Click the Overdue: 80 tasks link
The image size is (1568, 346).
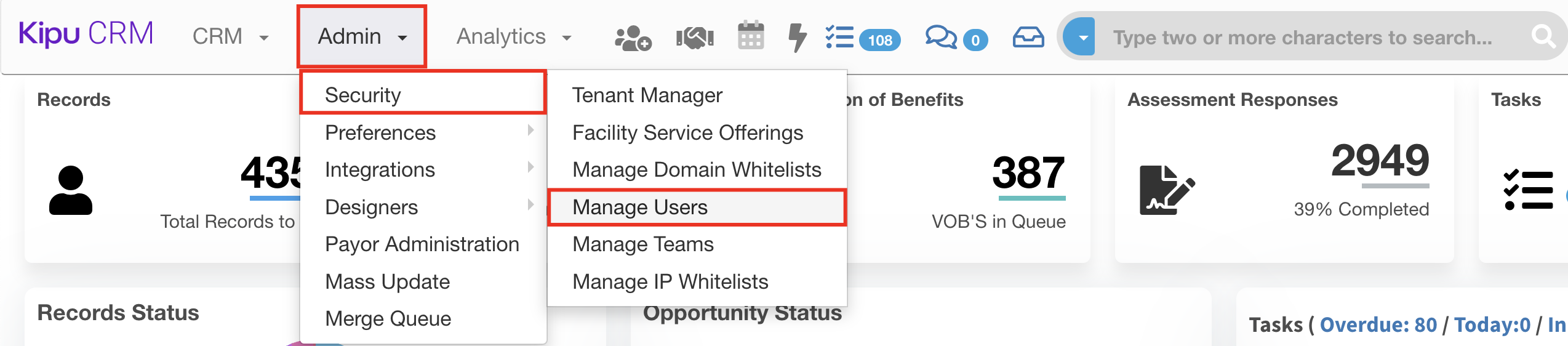1378,325
